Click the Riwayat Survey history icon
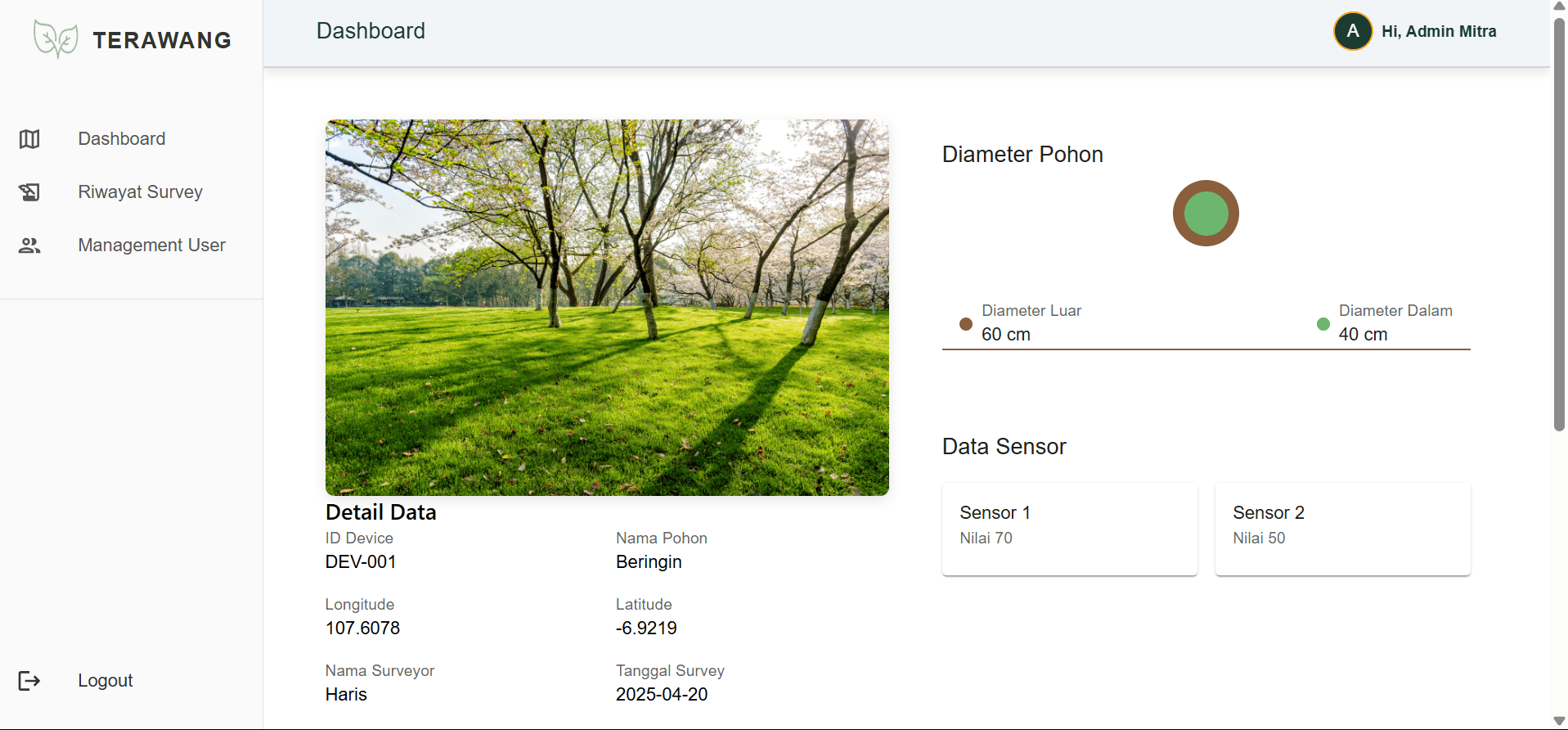The height and width of the screenshot is (730, 1568). [x=29, y=192]
